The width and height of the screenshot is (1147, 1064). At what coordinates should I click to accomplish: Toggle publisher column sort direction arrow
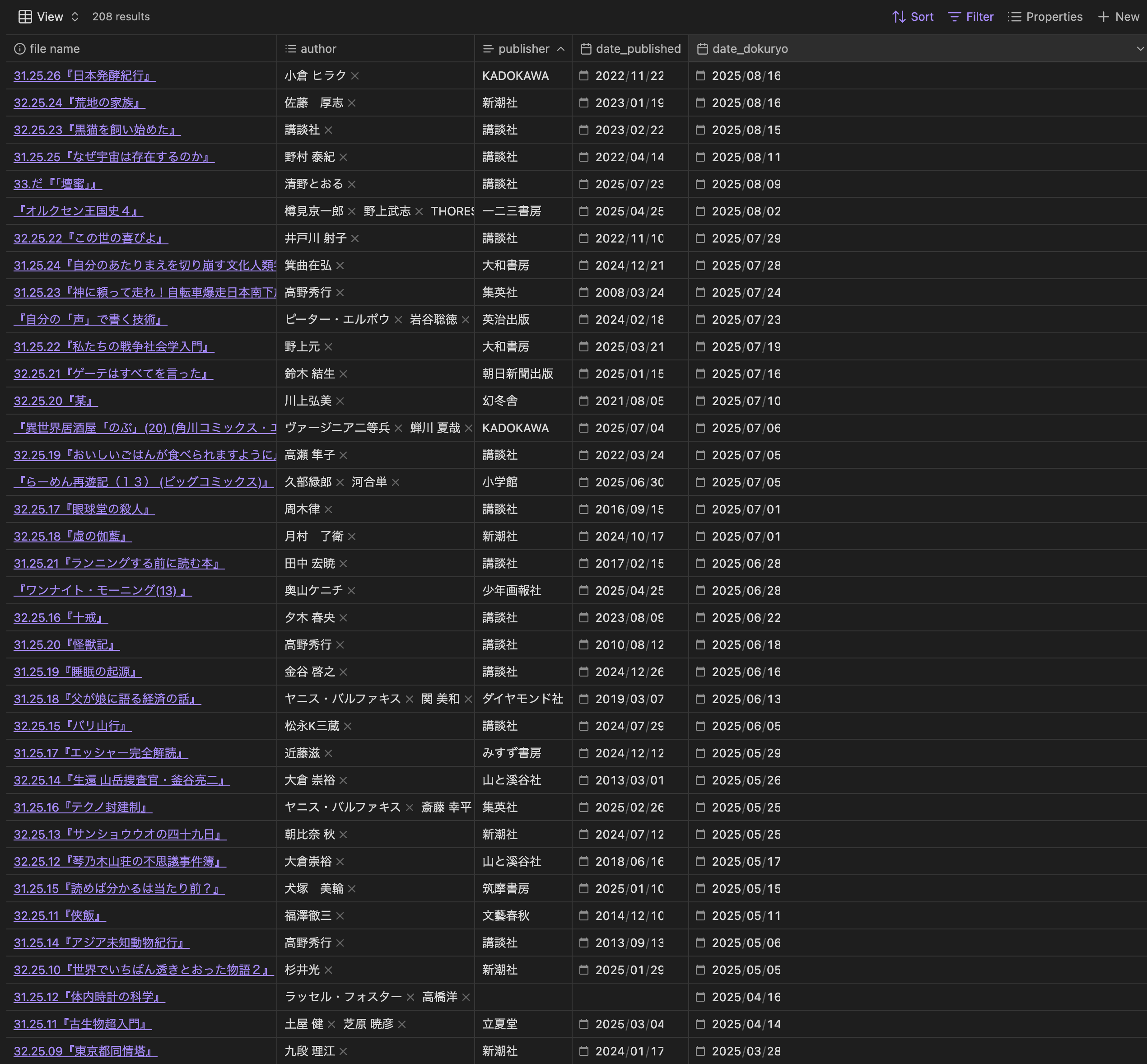[x=561, y=49]
